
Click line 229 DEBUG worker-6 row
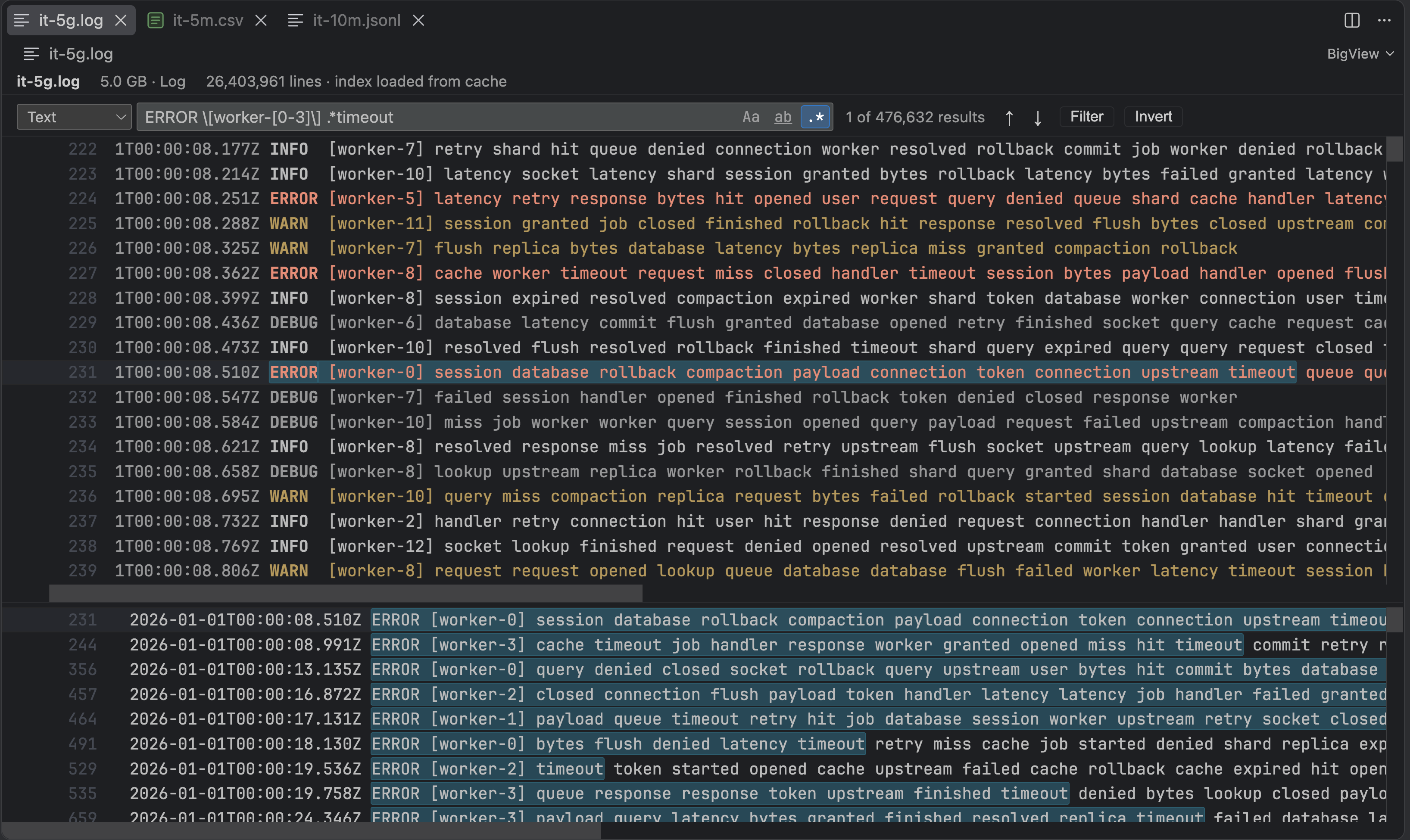[694, 323]
